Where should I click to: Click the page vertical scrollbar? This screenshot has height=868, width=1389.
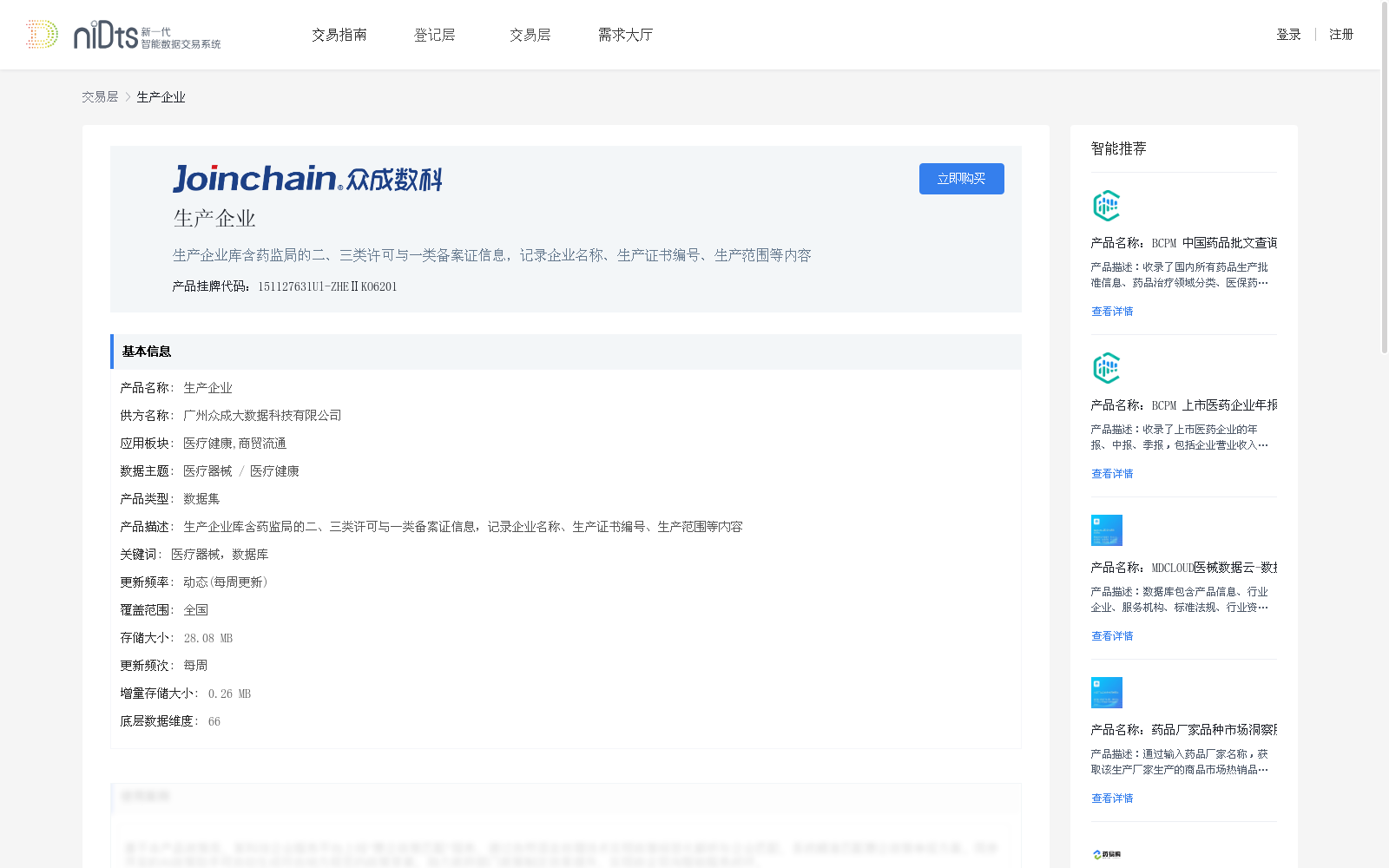(x=1385, y=177)
